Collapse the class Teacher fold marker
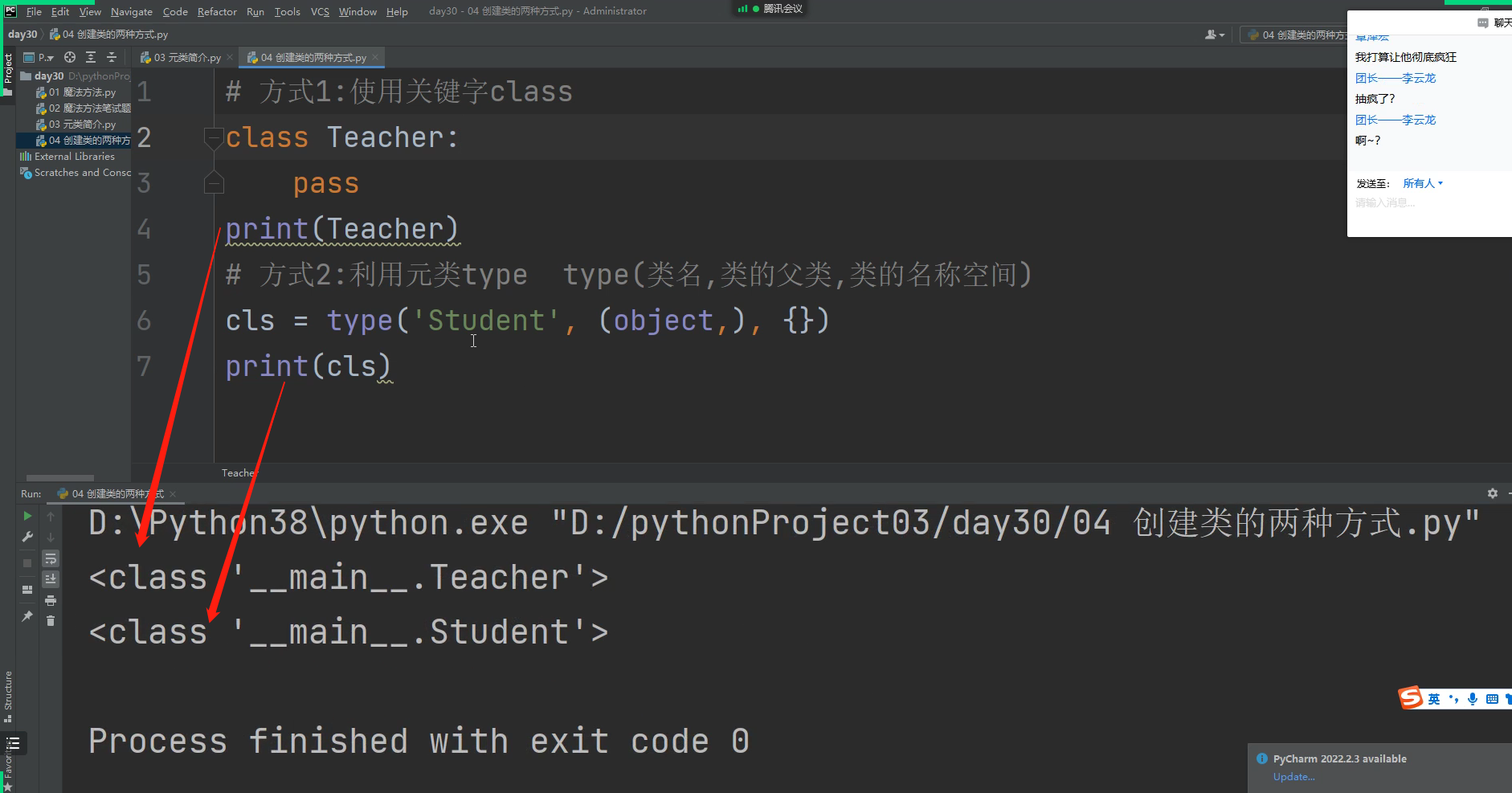The width and height of the screenshot is (1512, 793). (x=213, y=138)
